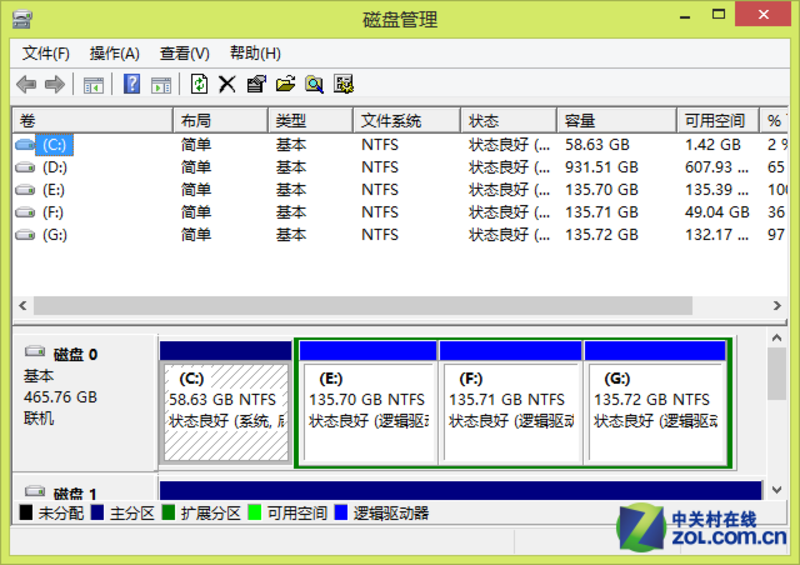Select the (C:) 58.63 GB partition block
The image size is (800, 565).
226,402
